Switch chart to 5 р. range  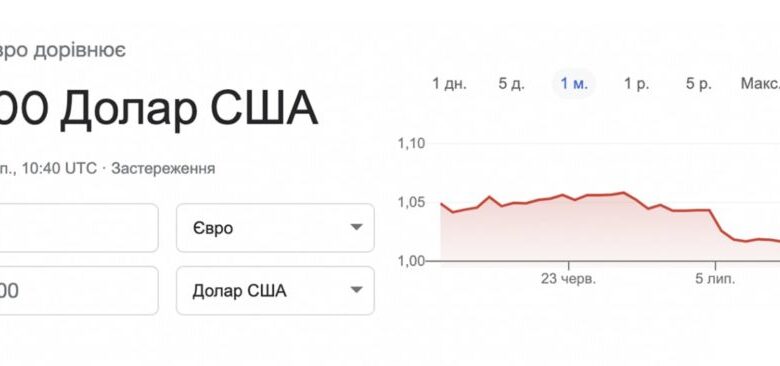pyautogui.click(x=699, y=84)
